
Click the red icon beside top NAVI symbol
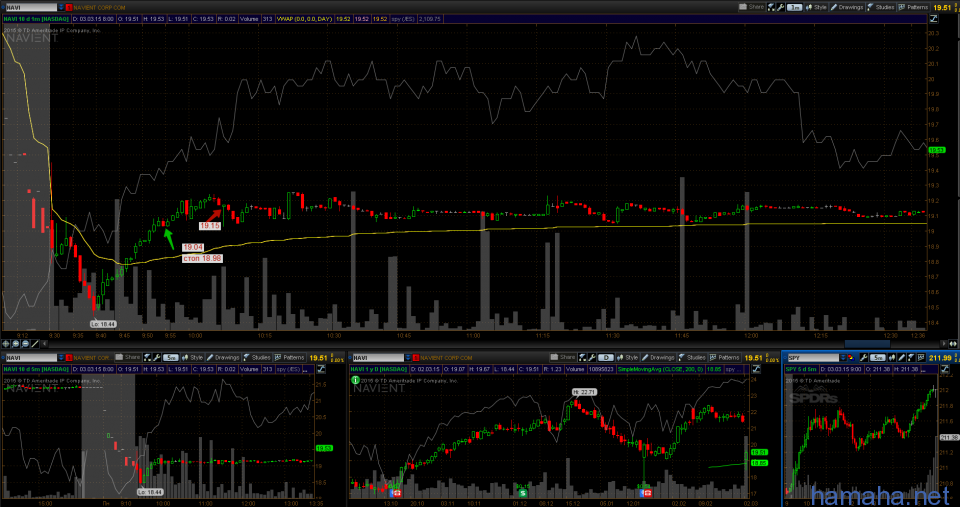69,7
